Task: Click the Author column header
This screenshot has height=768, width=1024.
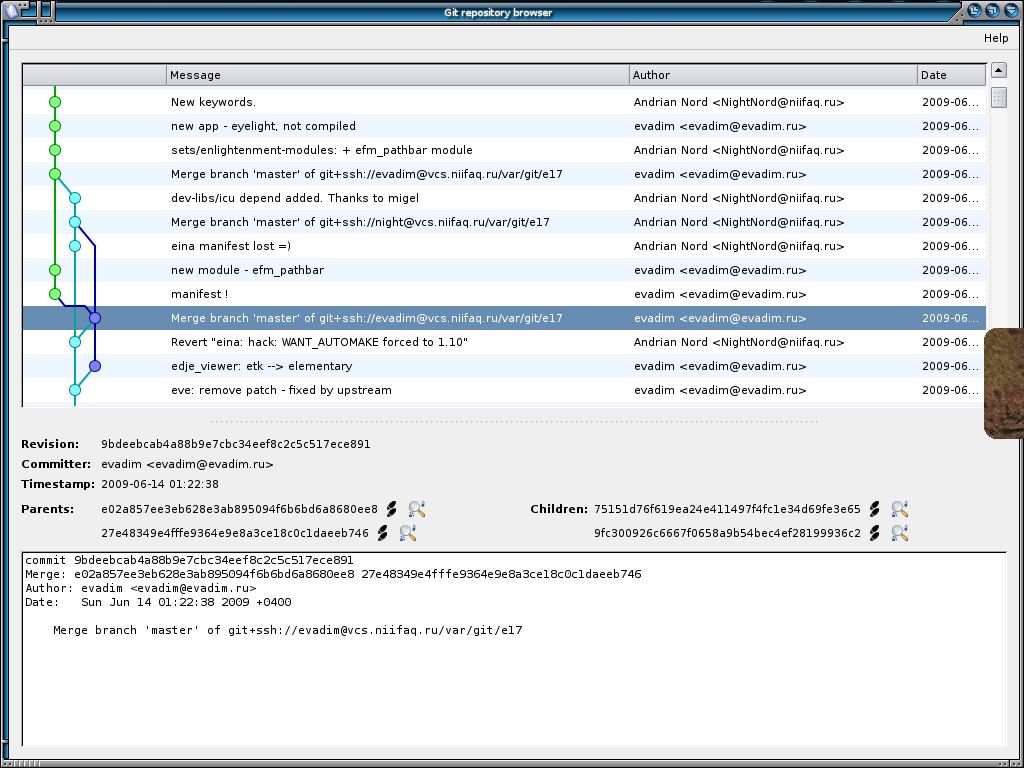Action: (773, 75)
